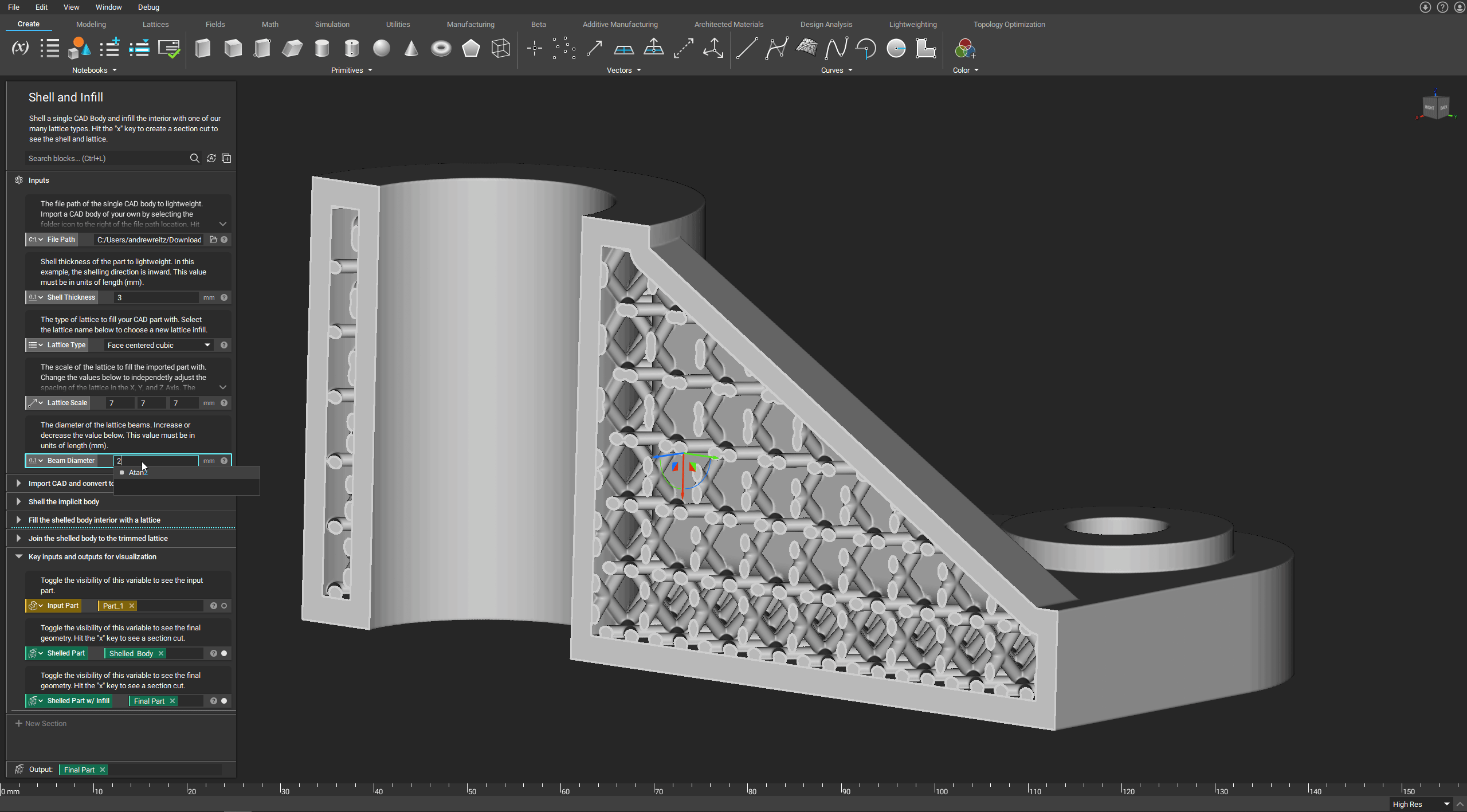Select the Point tool in Vectors
1467x812 pixels.
click(534, 48)
